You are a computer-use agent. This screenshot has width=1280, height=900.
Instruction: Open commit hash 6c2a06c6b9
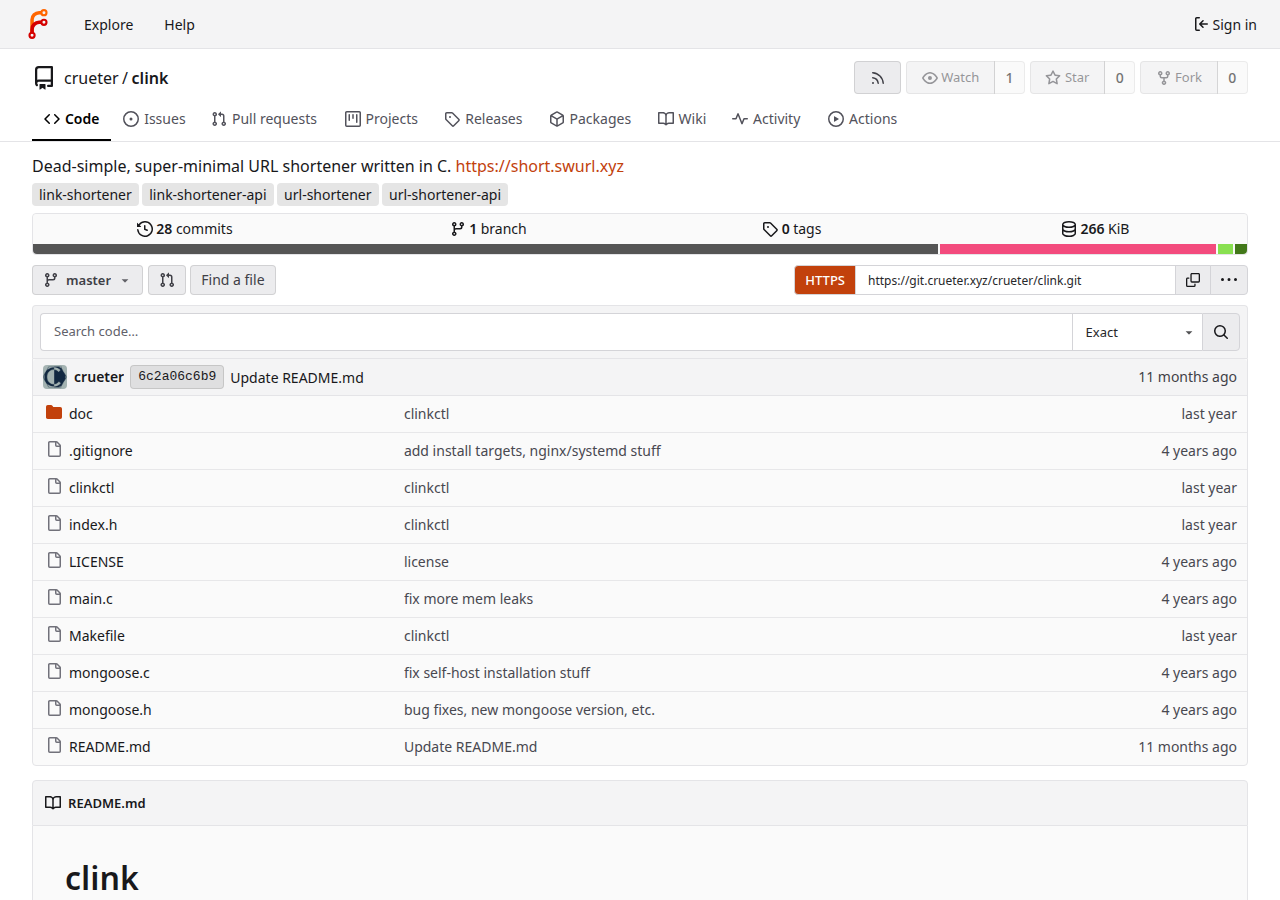tap(177, 377)
